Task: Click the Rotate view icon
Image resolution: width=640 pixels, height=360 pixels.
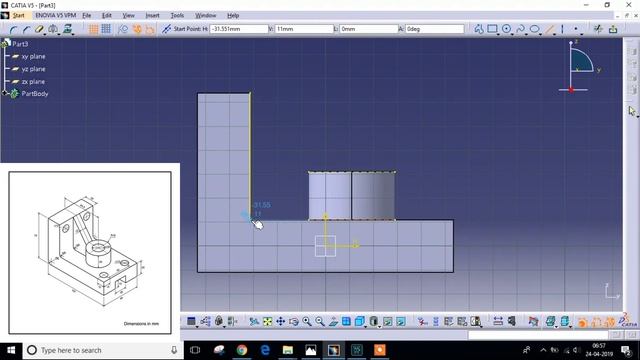Action: click(x=293, y=322)
